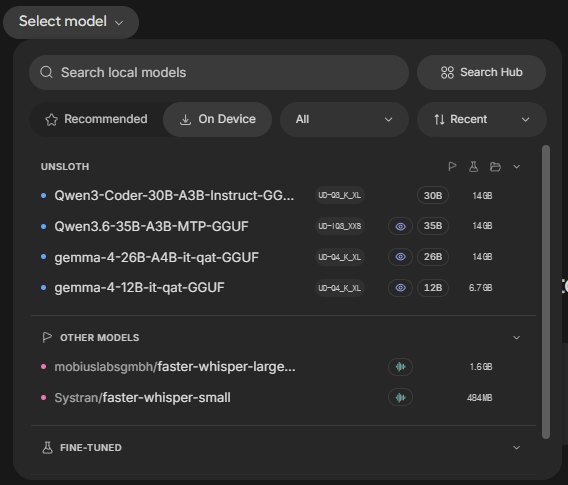Open the Select model dropdown

(71, 22)
